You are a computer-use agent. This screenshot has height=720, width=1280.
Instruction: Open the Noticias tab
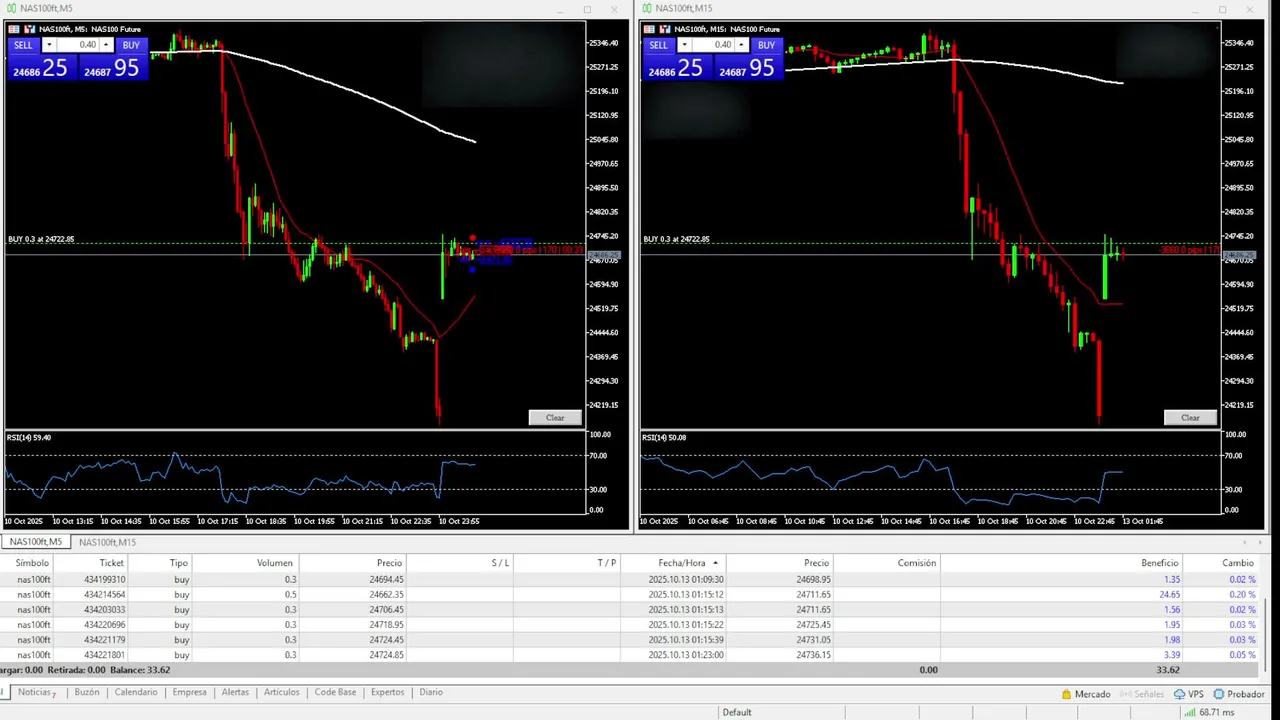(36, 692)
